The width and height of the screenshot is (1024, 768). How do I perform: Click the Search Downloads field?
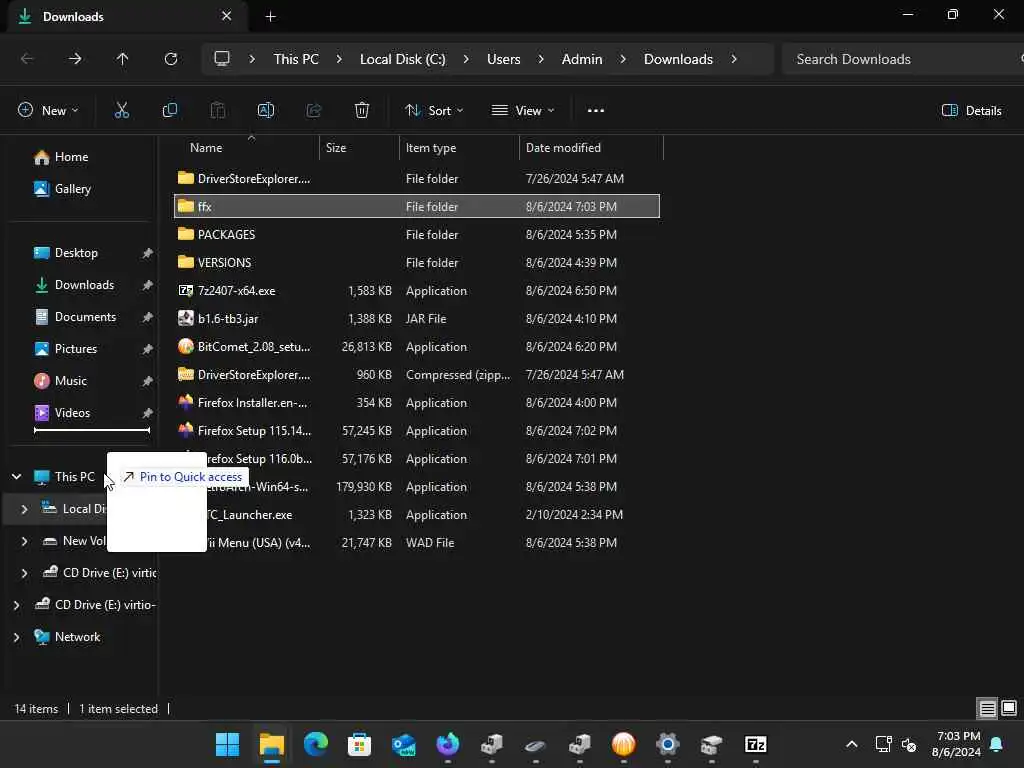click(904, 59)
